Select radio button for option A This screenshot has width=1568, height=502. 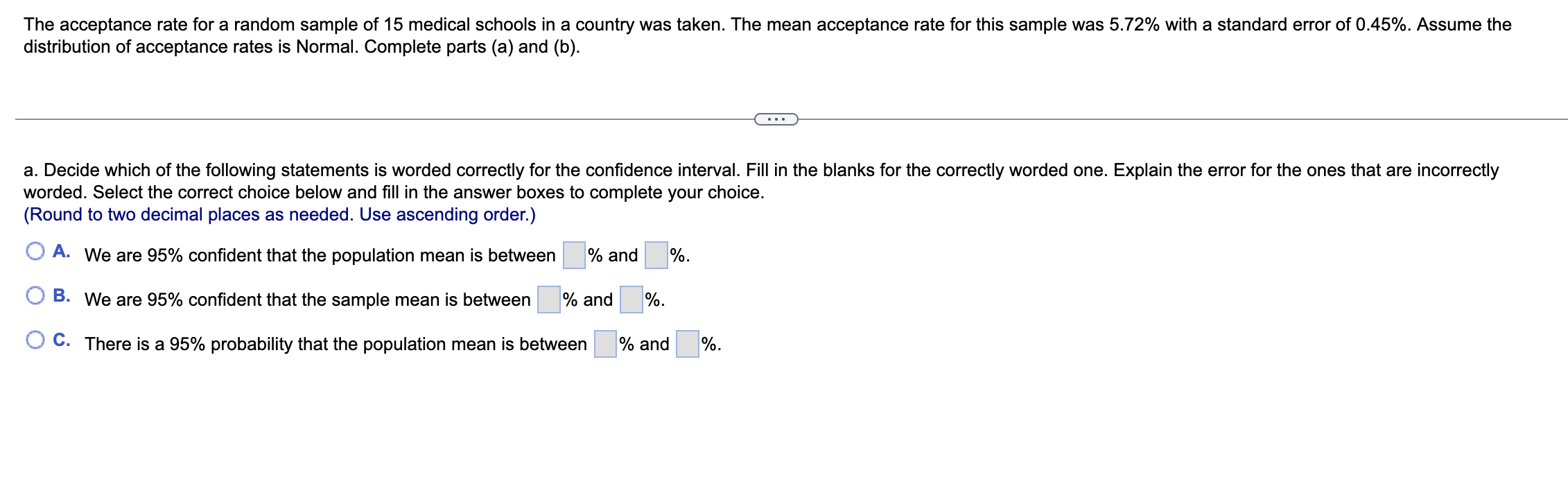click(x=35, y=251)
